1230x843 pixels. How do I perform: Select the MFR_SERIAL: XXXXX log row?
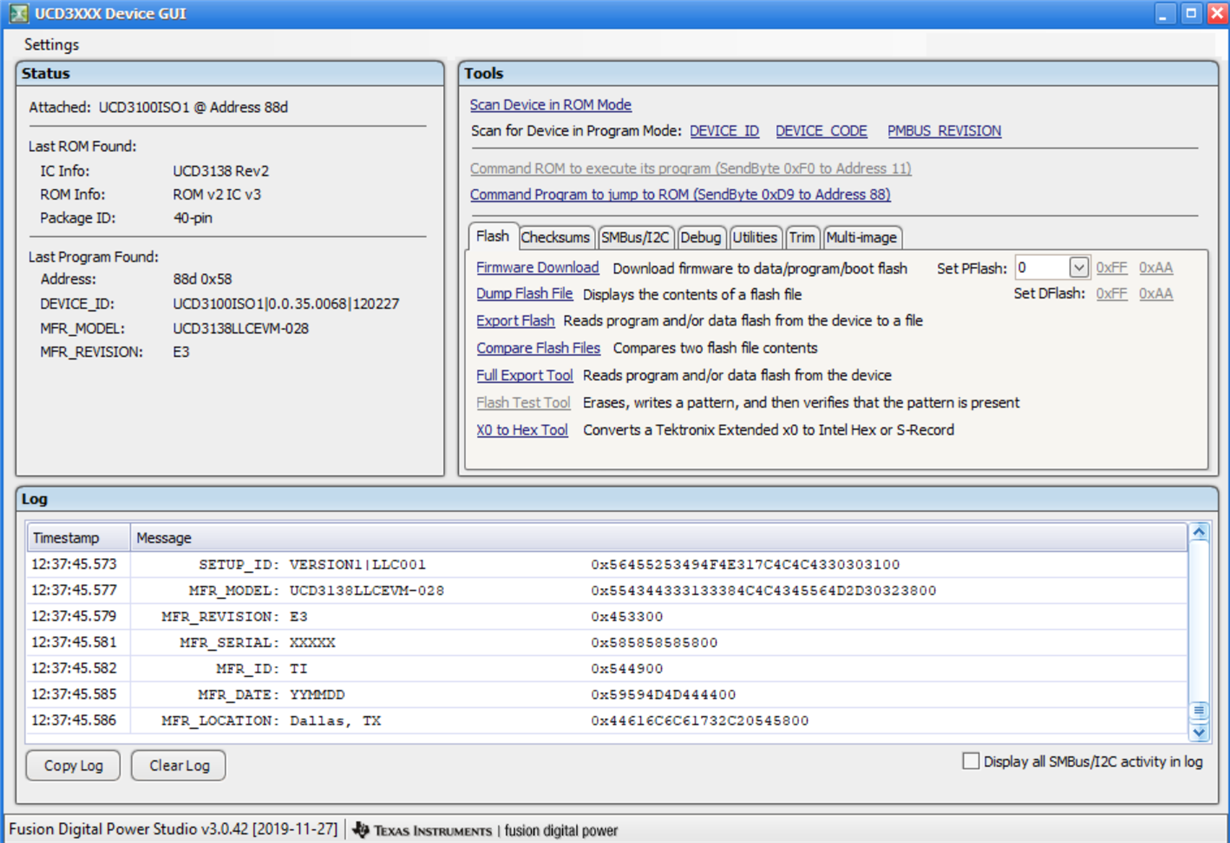coord(607,643)
